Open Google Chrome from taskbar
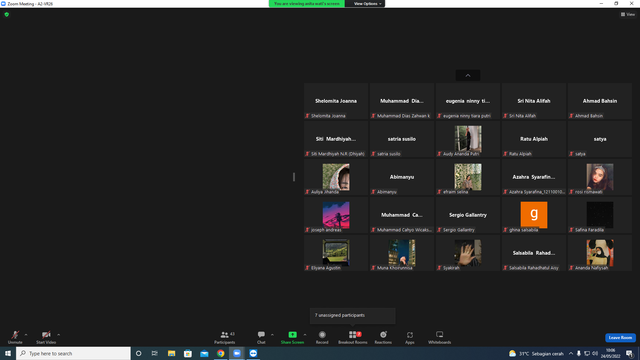Viewport: 640px width, 360px height. coord(220,353)
